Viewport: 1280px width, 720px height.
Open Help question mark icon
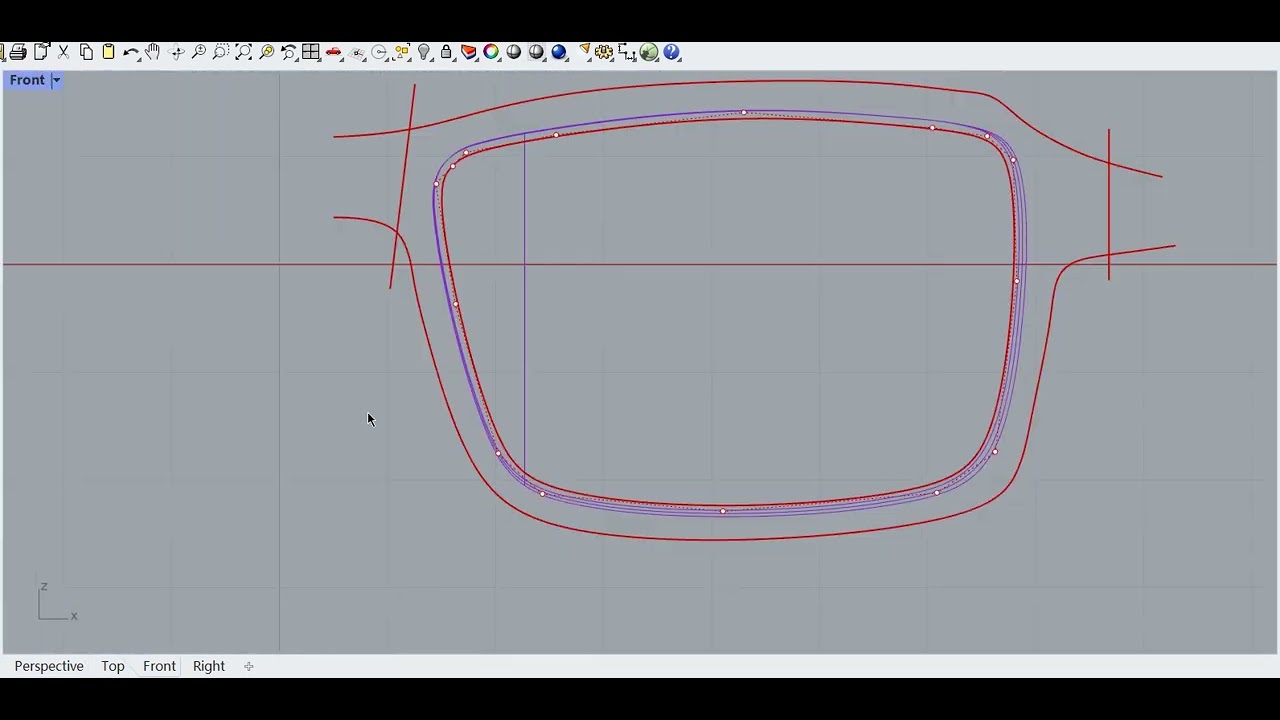(x=672, y=52)
